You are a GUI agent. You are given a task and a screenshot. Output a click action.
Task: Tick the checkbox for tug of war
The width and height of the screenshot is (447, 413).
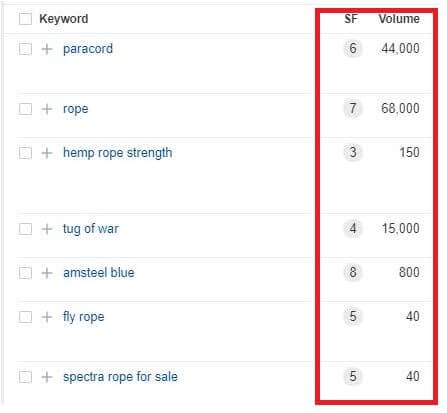point(25,229)
